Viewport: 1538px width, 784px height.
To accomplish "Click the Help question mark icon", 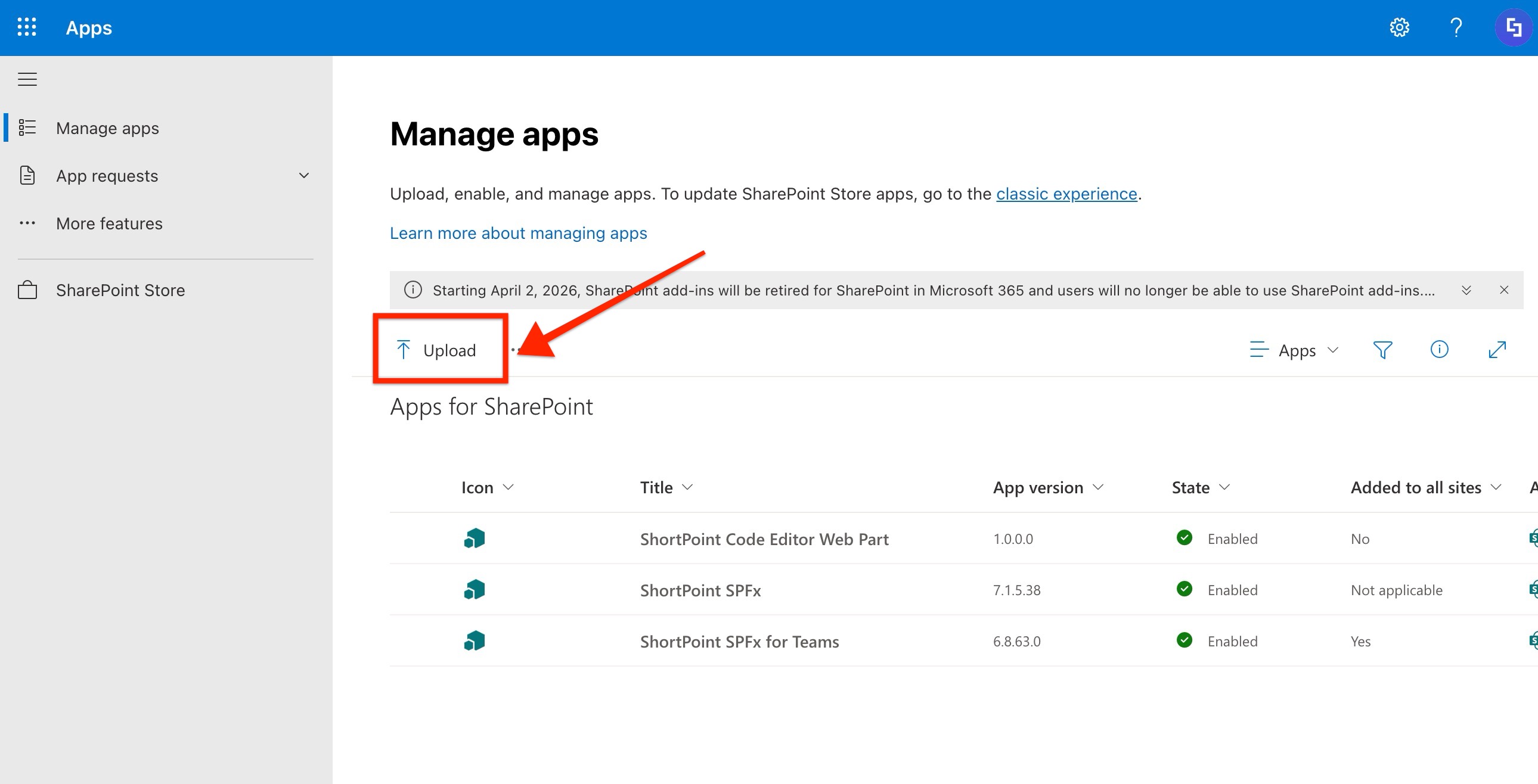I will pyautogui.click(x=1456, y=27).
